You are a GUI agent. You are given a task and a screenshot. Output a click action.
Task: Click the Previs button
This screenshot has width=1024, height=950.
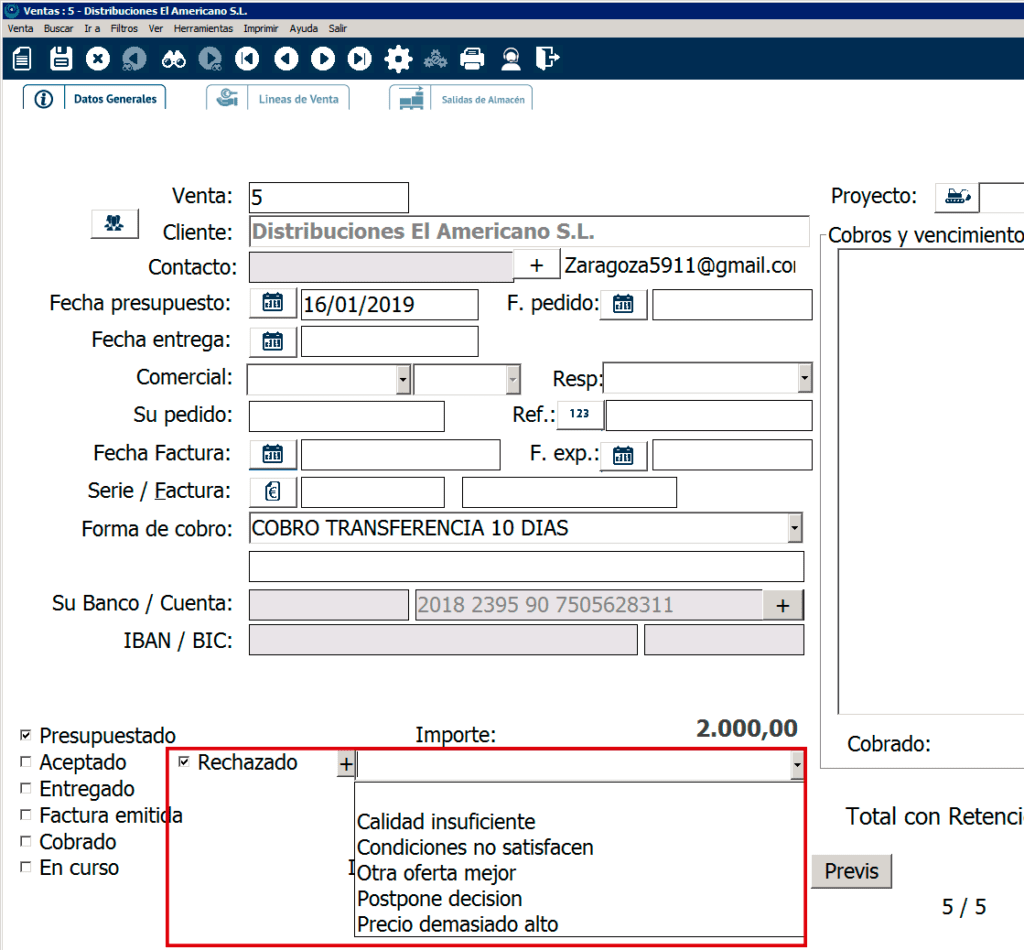coord(851,871)
